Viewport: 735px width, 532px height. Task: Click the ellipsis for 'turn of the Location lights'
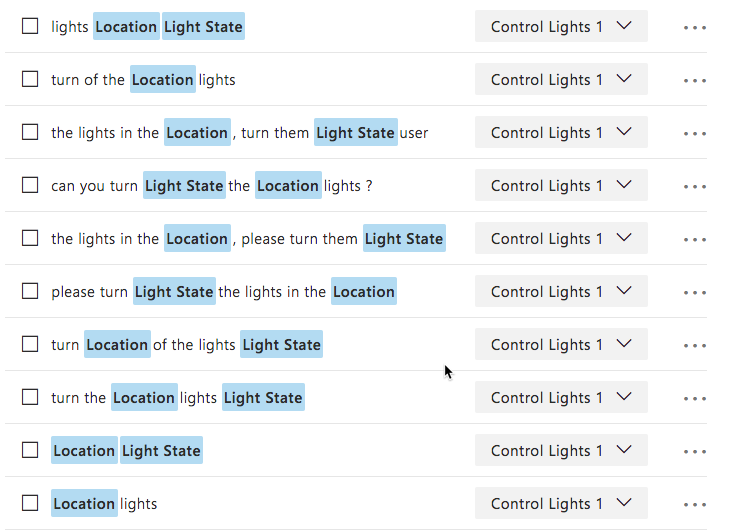(694, 81)
